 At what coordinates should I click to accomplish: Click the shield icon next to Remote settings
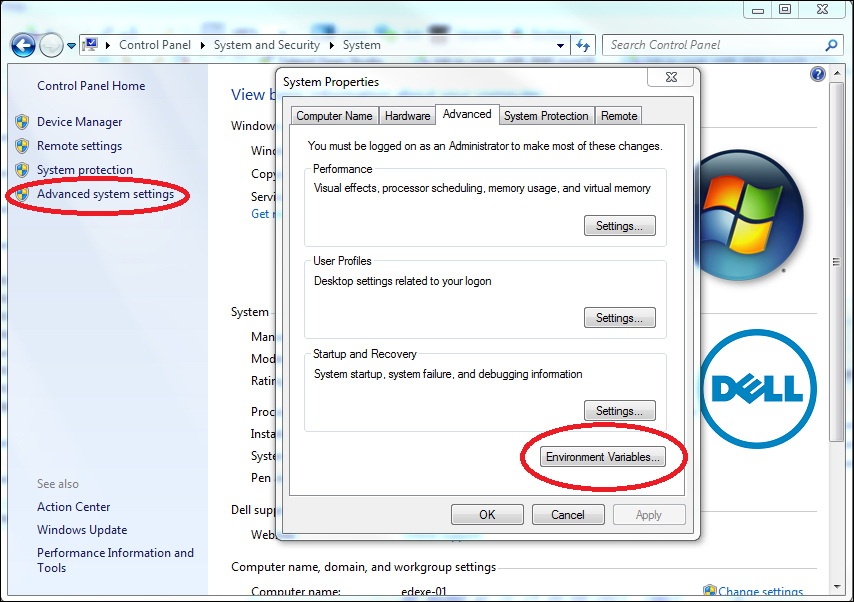point(22,146)
